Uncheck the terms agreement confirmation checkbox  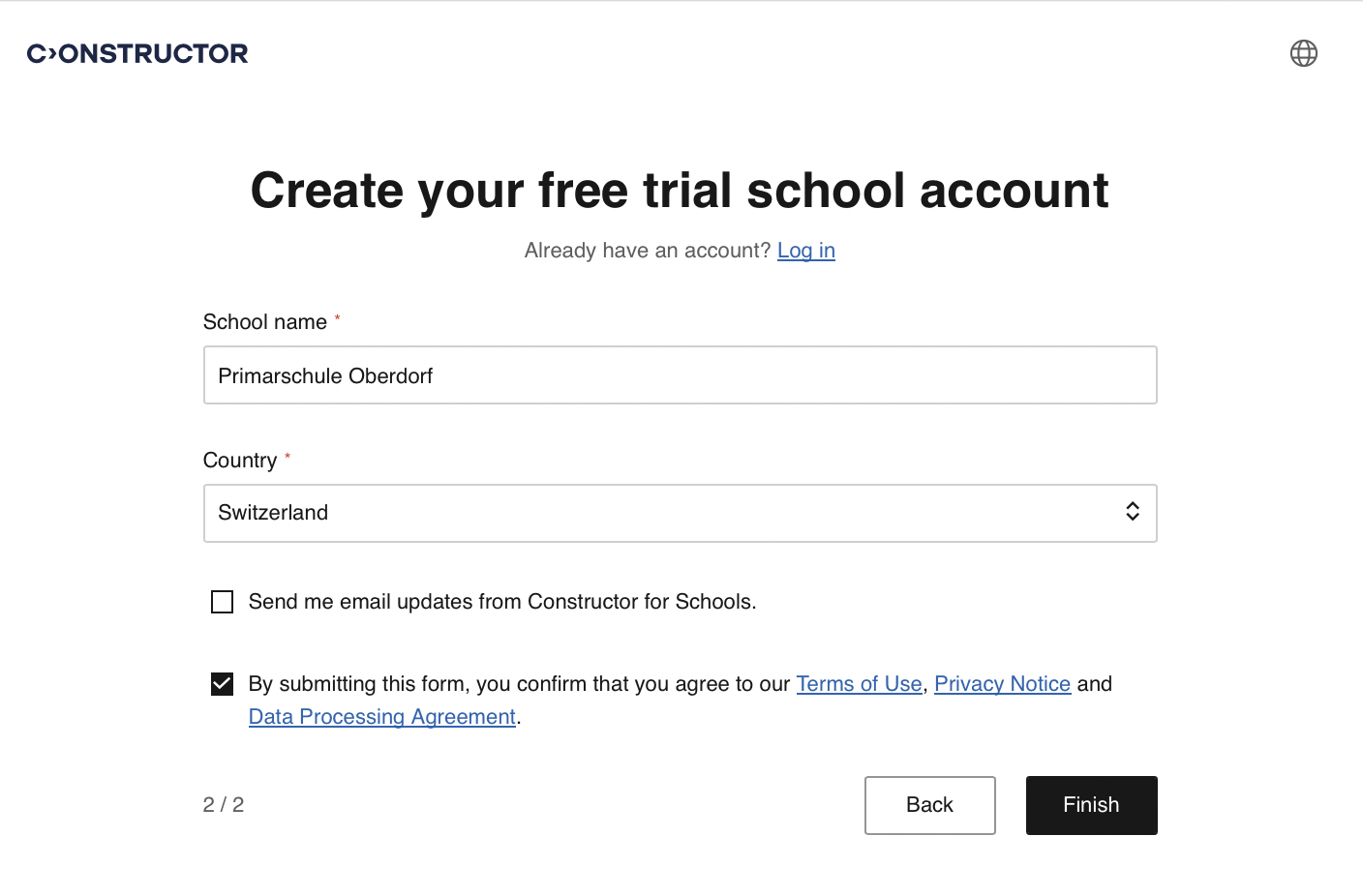(x=222, y=683)
